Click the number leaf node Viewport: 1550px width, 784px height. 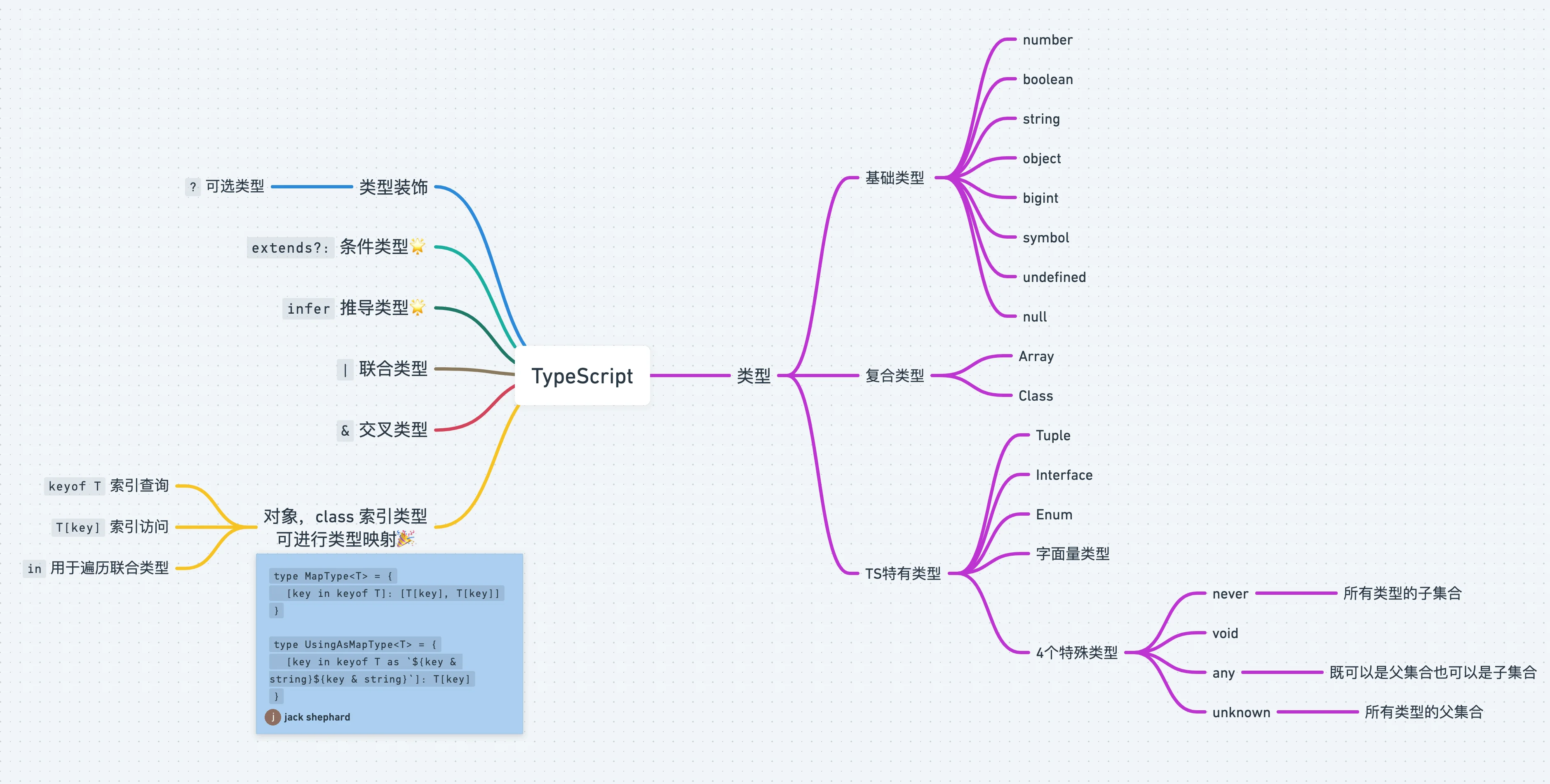coord(1047,40)
